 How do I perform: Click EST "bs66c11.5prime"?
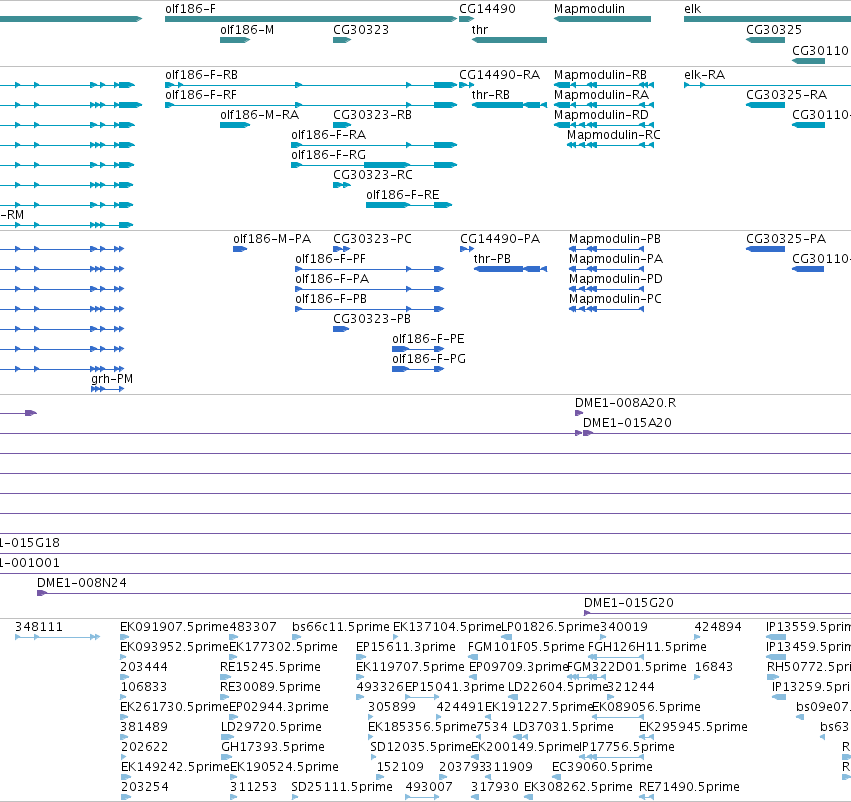(341, 627)
